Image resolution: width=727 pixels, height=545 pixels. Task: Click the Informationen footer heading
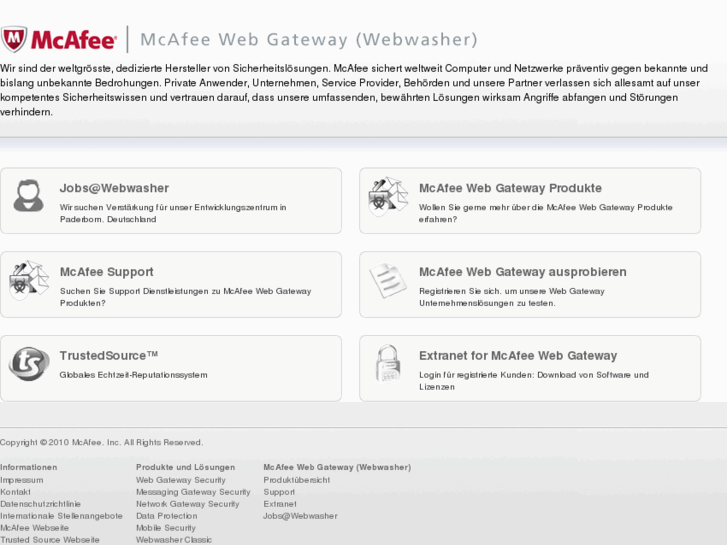click(29, 467)
